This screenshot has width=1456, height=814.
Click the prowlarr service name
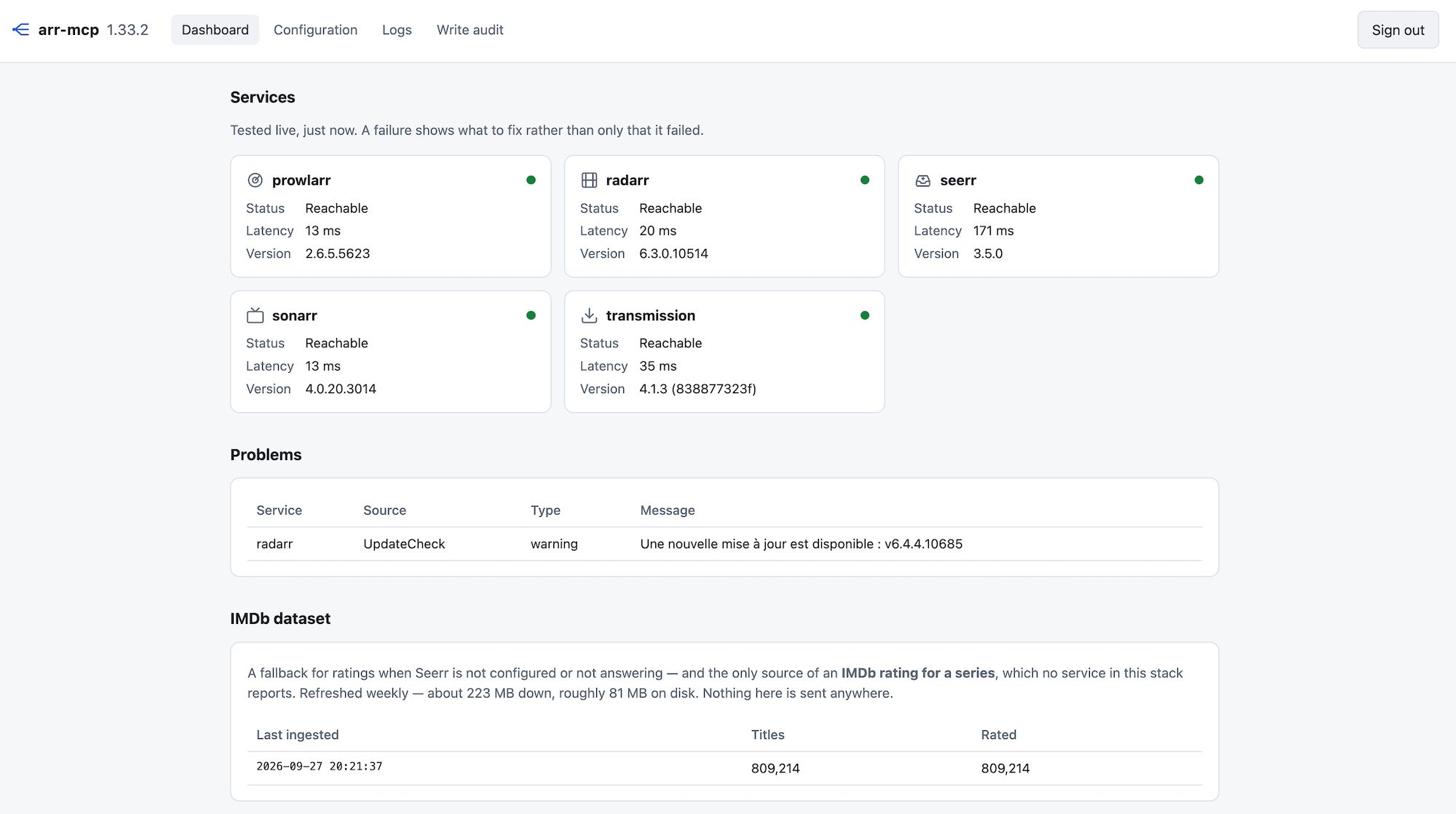[x=301, y=181]
